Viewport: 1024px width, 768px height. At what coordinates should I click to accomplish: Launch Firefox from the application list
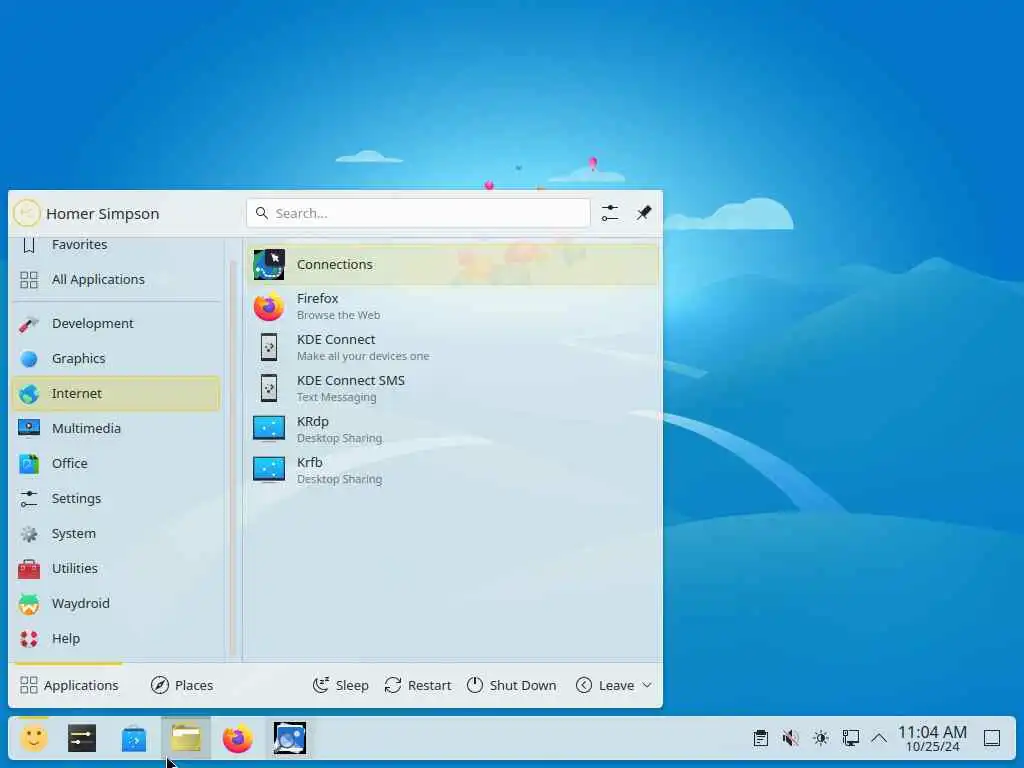[453, 306]
